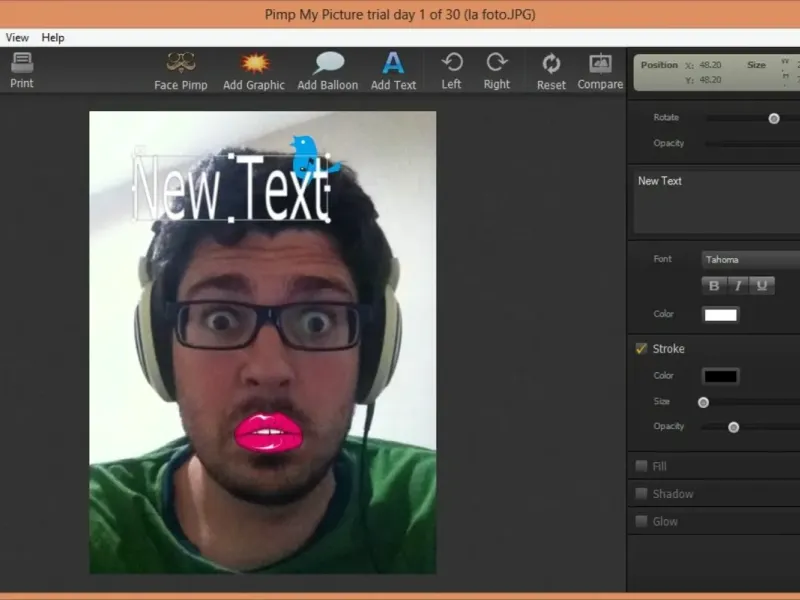The image size is (800, 600).
Task: Open the black stroke color swatch
Action: (x=720, y=377)
